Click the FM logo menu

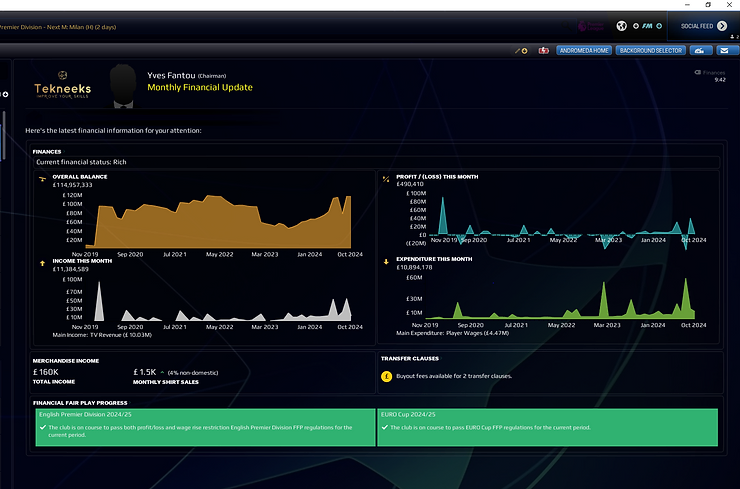coord(648,26)
